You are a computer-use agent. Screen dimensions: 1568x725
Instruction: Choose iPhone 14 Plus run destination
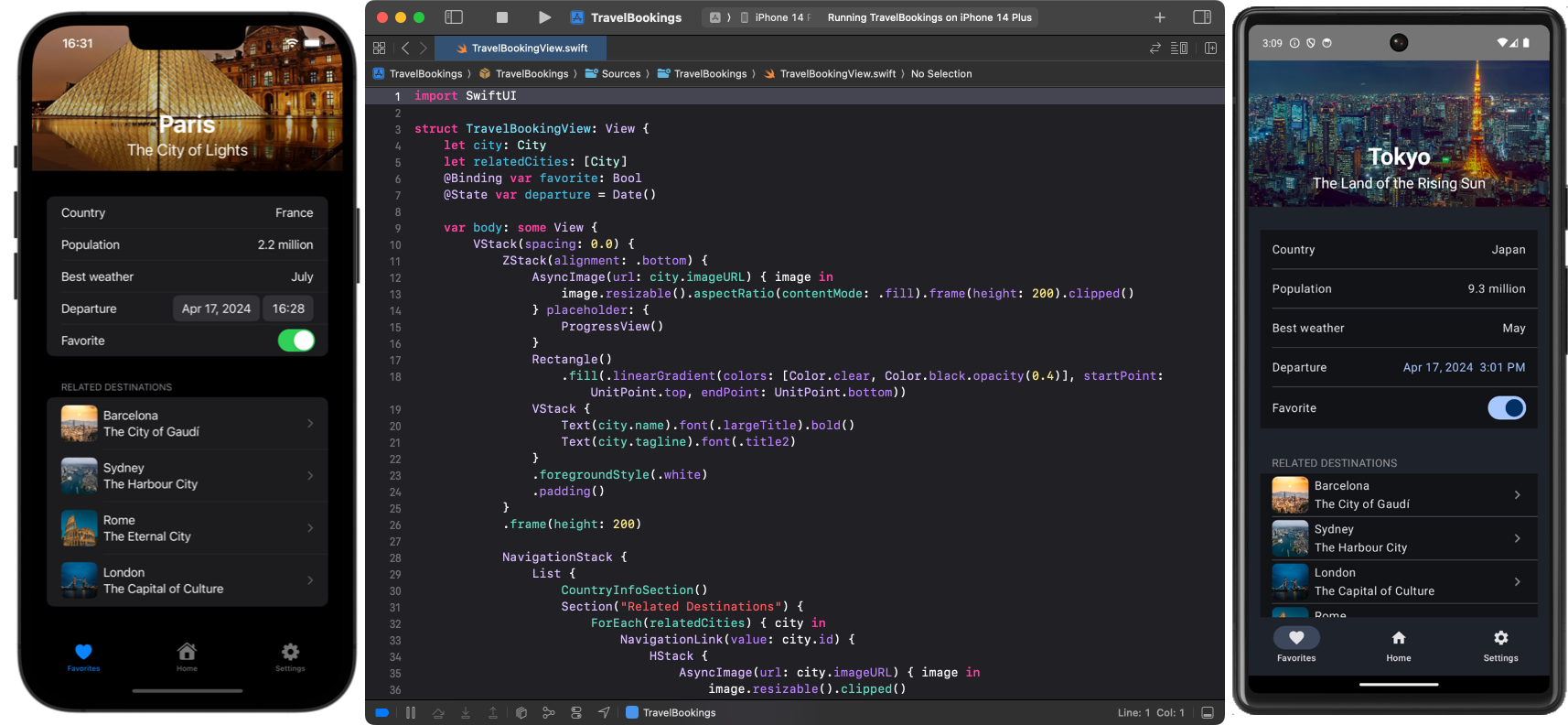point(776,17)
